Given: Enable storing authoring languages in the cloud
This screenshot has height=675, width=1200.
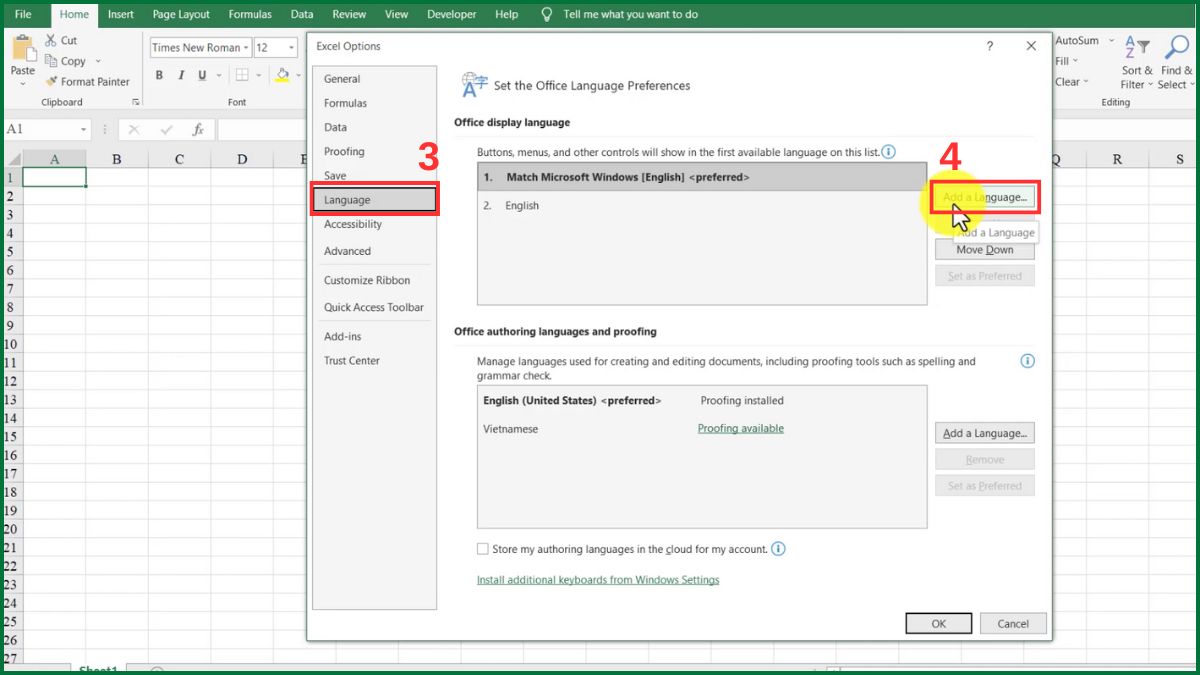Looking at the screenshot, I should [483, 549].
